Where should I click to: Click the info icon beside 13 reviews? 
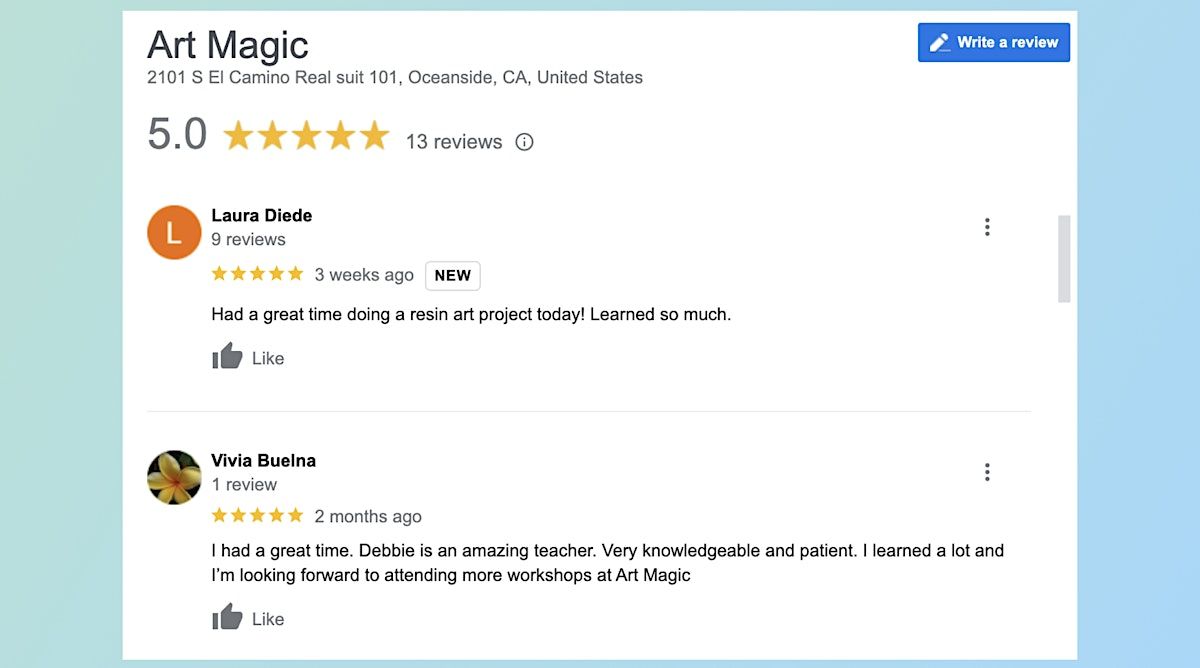click(524, 142)
